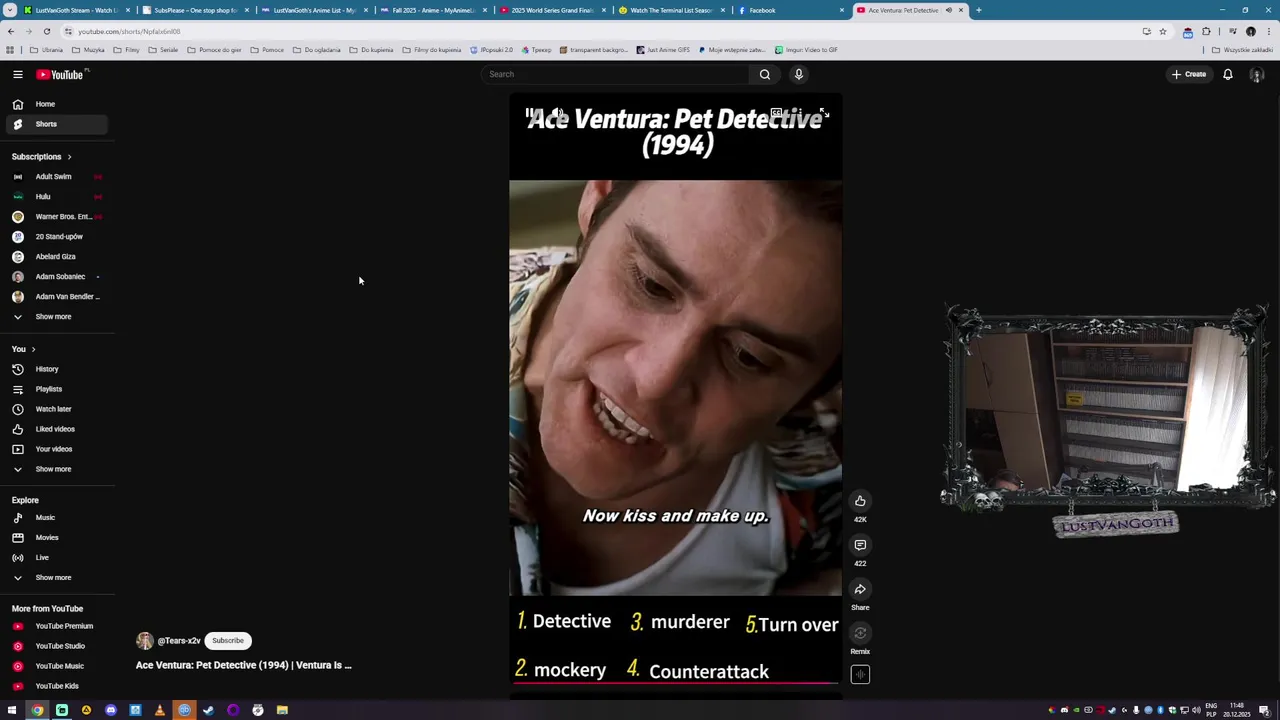Open Chrome three-dot menu
Image resolution: width=1280 pixels, height=720 pixels.
click(1267, 31)
